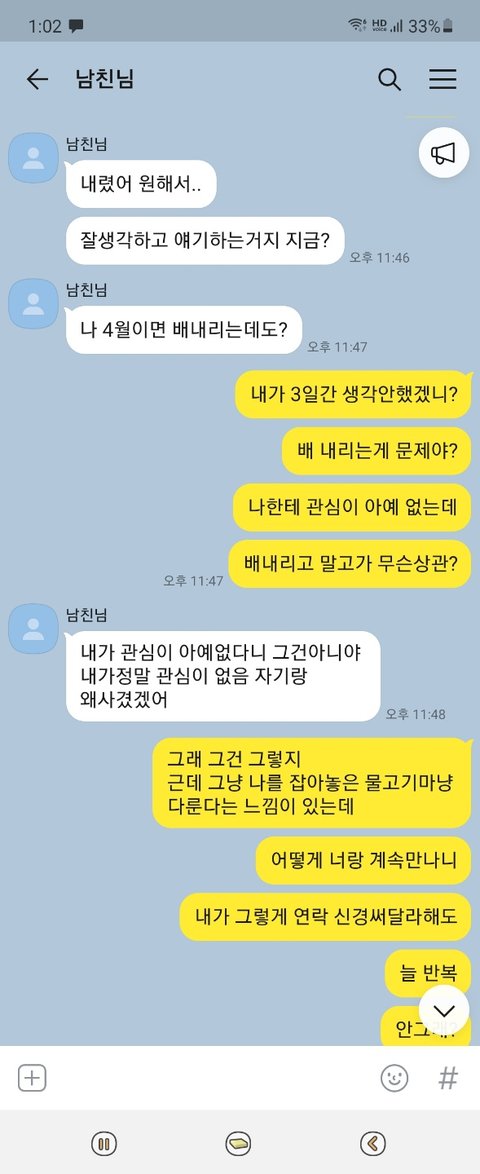Screen dimensions: 480x1174
Task: Open the hamburger chat menu
Action: [443, 79]
